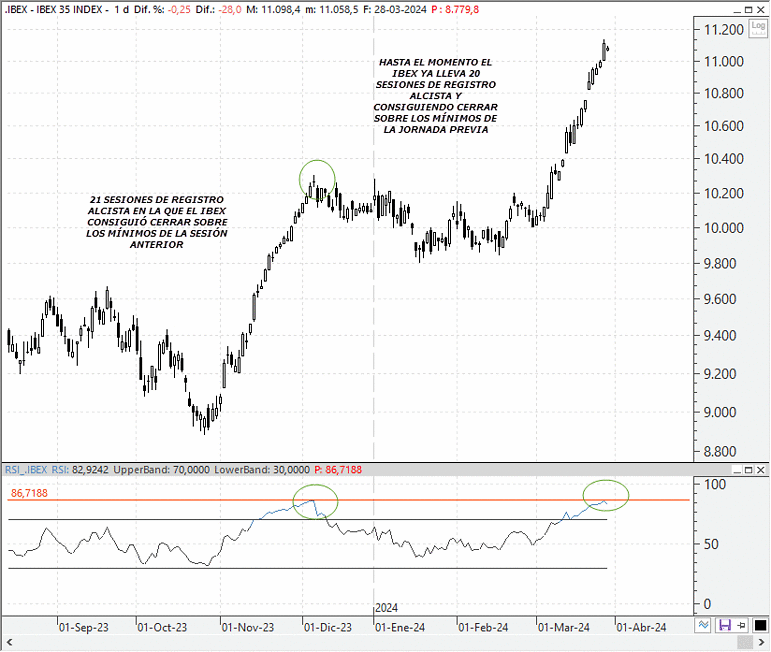Click the RSI_.IBEX indicator title label
771x652 pixels.
point(26,470)
